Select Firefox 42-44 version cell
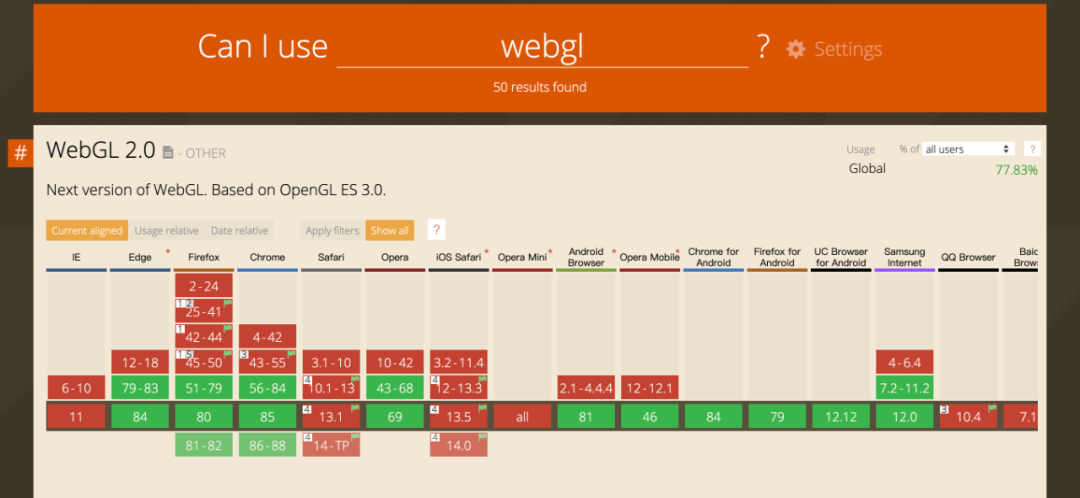 pos(204,337)
